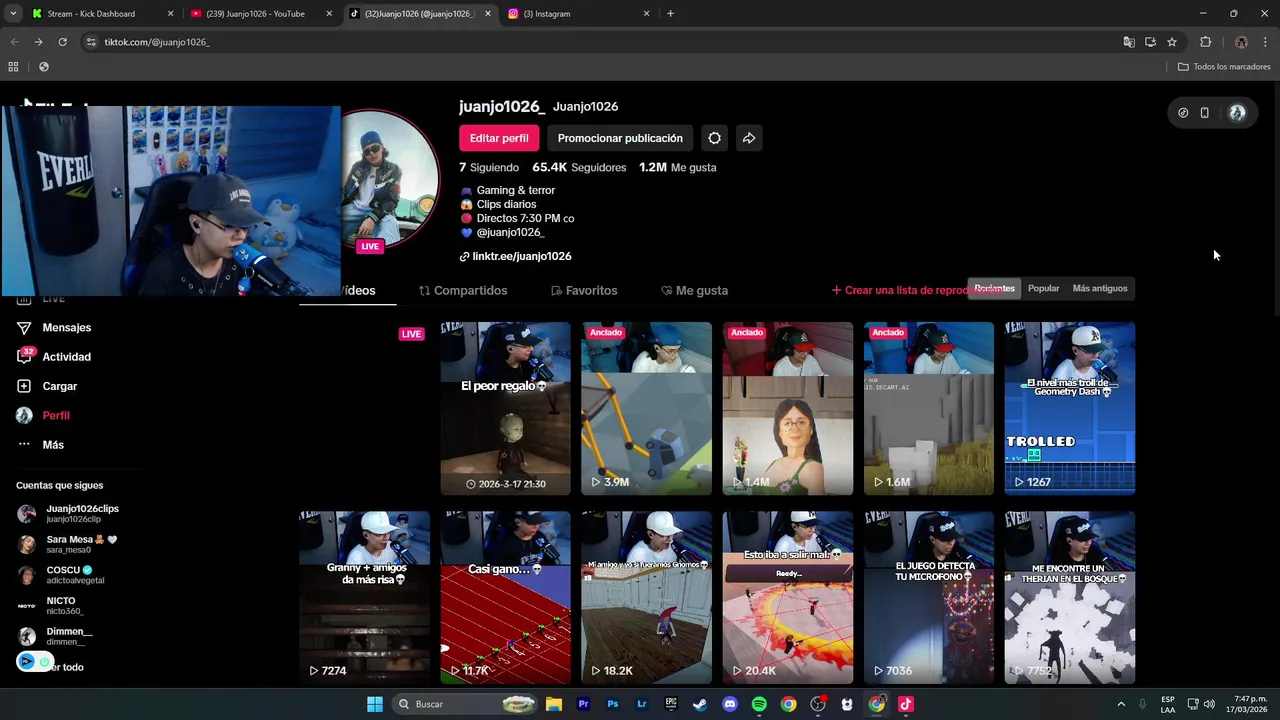Open the Geometry Dash TROLLED video
The width and height of the screenshot is (1280, 720).
(1069, 408)
